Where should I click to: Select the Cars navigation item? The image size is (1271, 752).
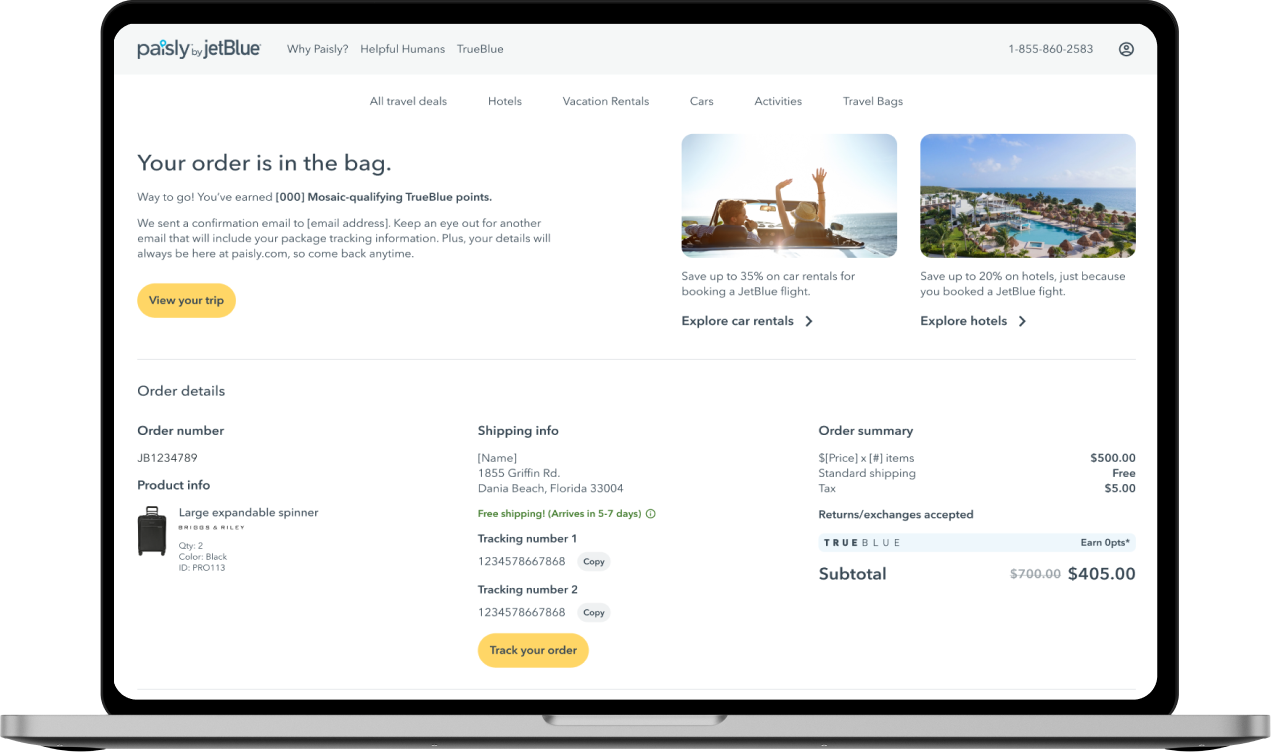click(x=702, y=101)
